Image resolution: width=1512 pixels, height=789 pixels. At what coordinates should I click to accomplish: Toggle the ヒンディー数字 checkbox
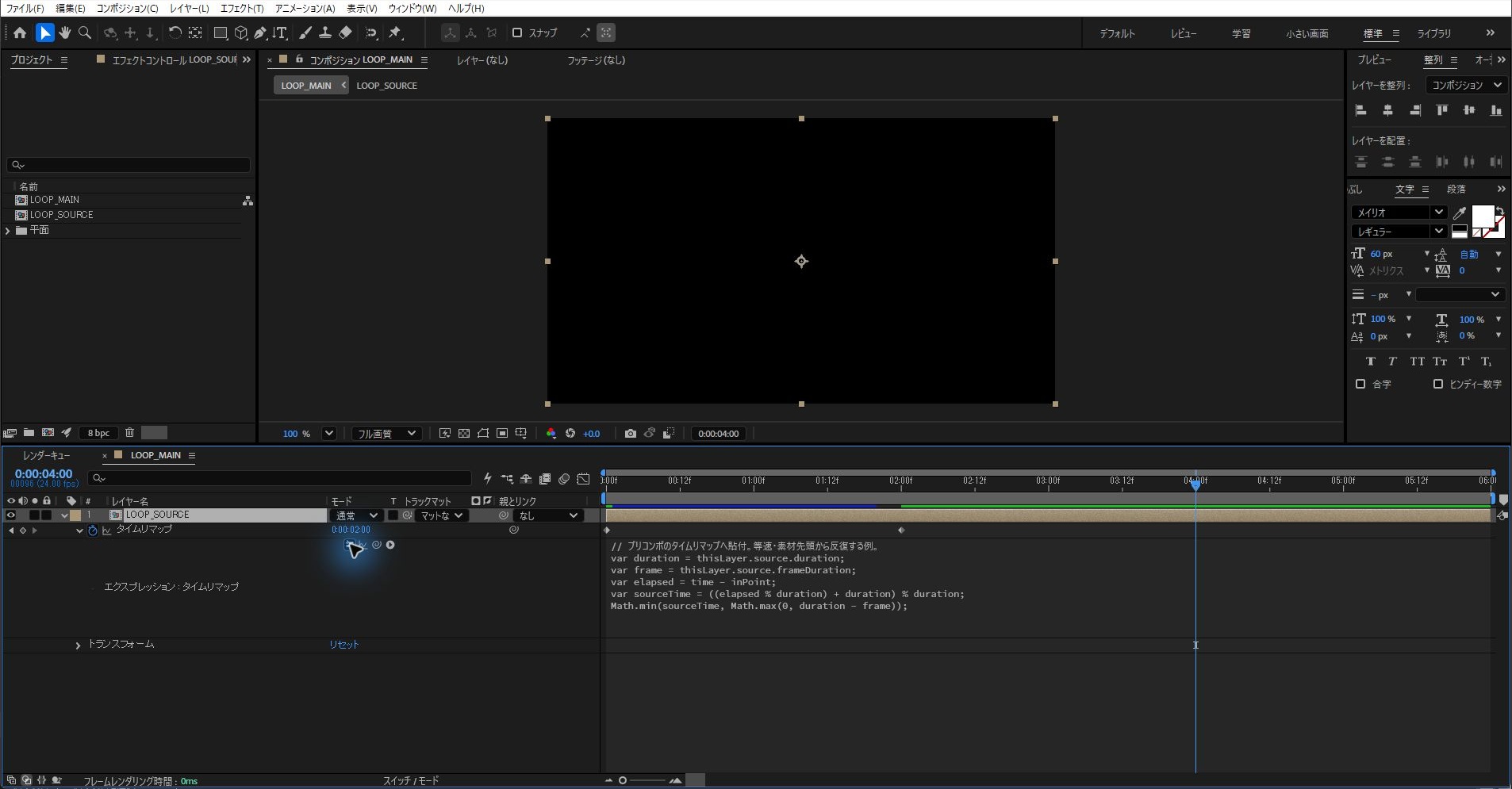1438,384
